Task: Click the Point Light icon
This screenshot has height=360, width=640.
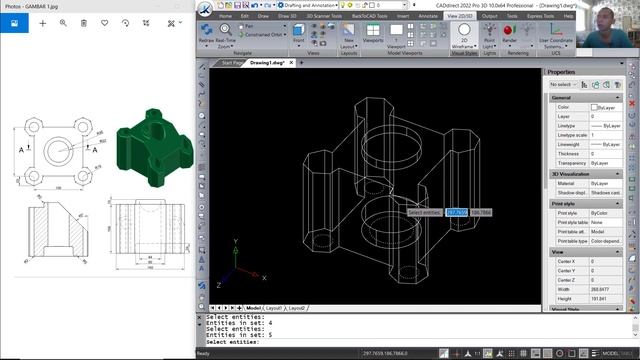Action: coord(489,30)
